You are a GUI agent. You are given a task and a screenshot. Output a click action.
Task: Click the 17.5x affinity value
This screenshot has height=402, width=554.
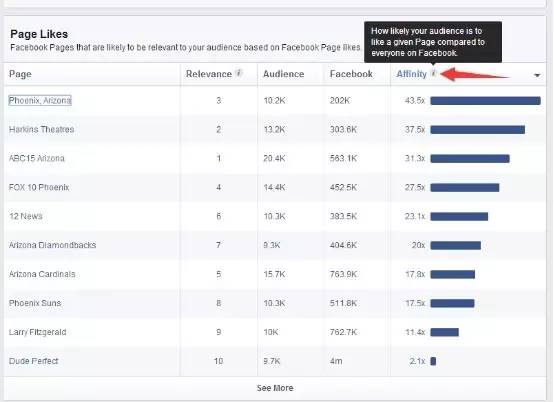415,303
